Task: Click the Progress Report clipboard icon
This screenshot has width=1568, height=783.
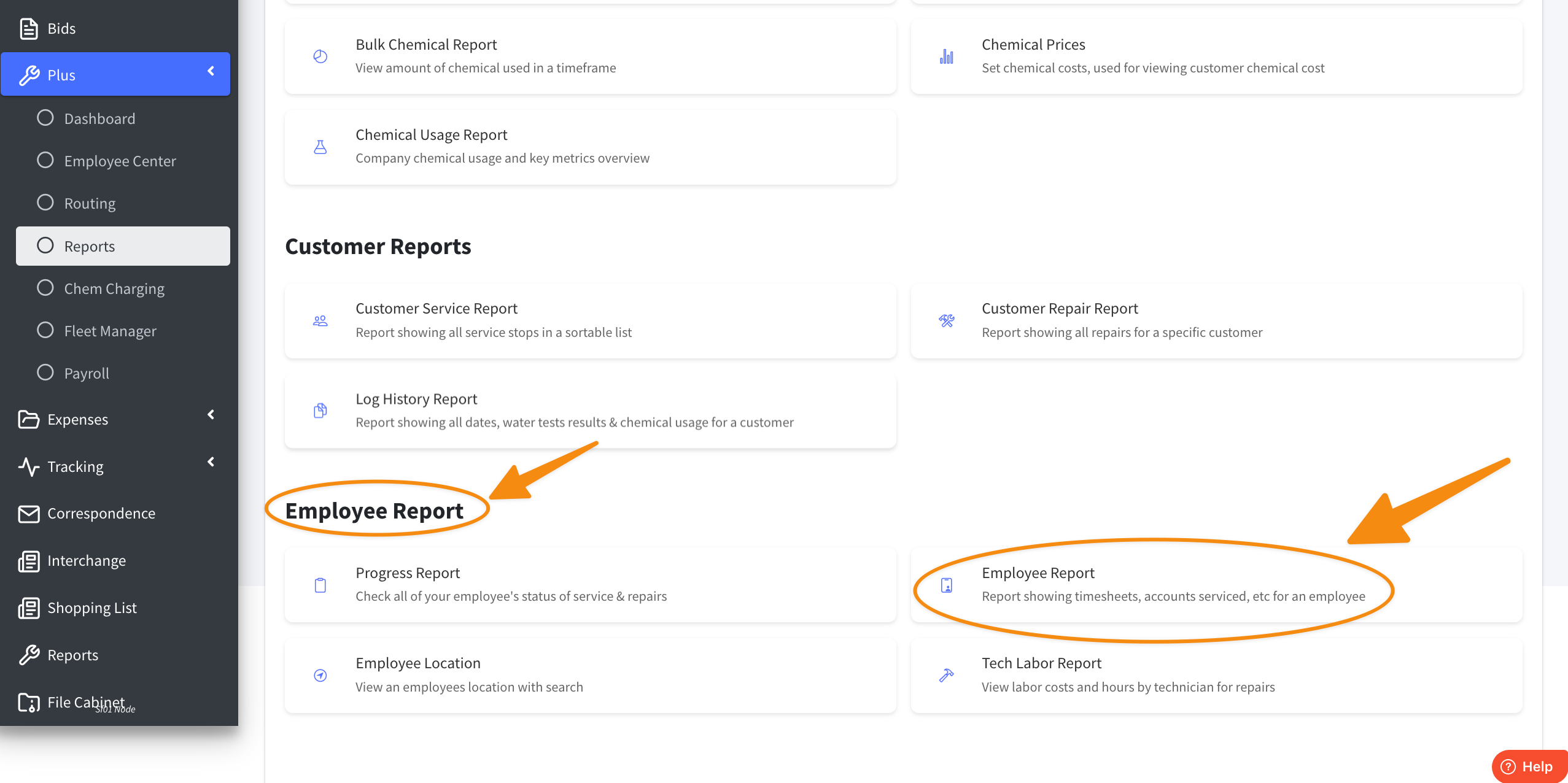Action: (x=320, y=585)
